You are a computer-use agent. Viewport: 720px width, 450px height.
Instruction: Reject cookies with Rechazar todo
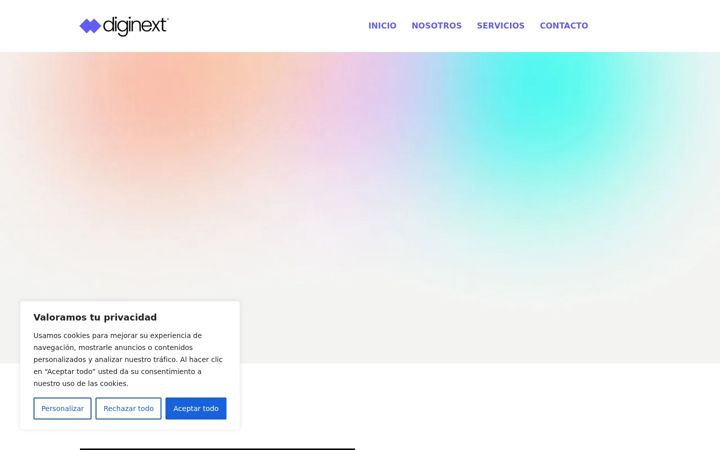pos(129,408)
